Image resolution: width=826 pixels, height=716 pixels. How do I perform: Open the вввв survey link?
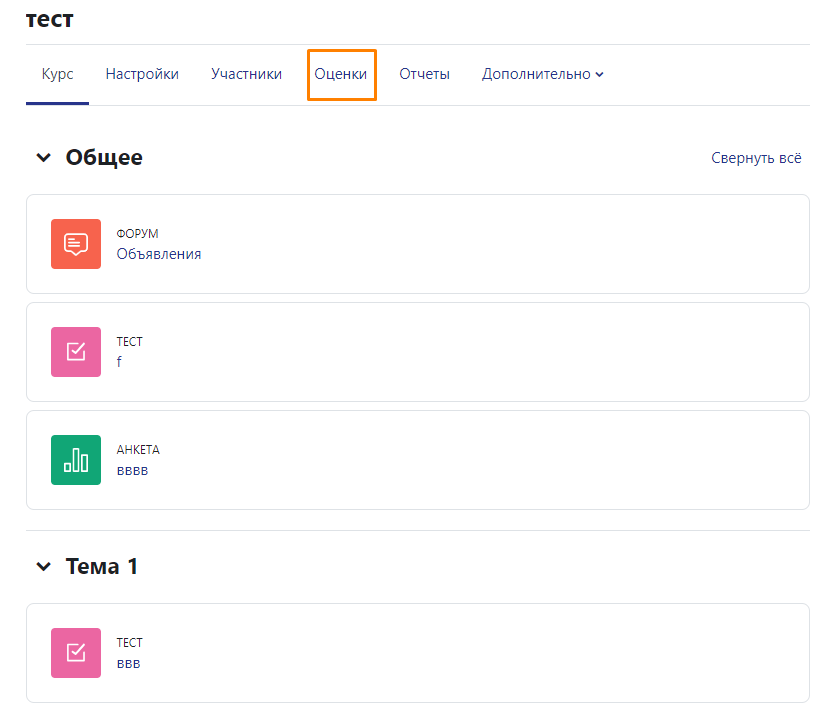(x=132, y=470)
